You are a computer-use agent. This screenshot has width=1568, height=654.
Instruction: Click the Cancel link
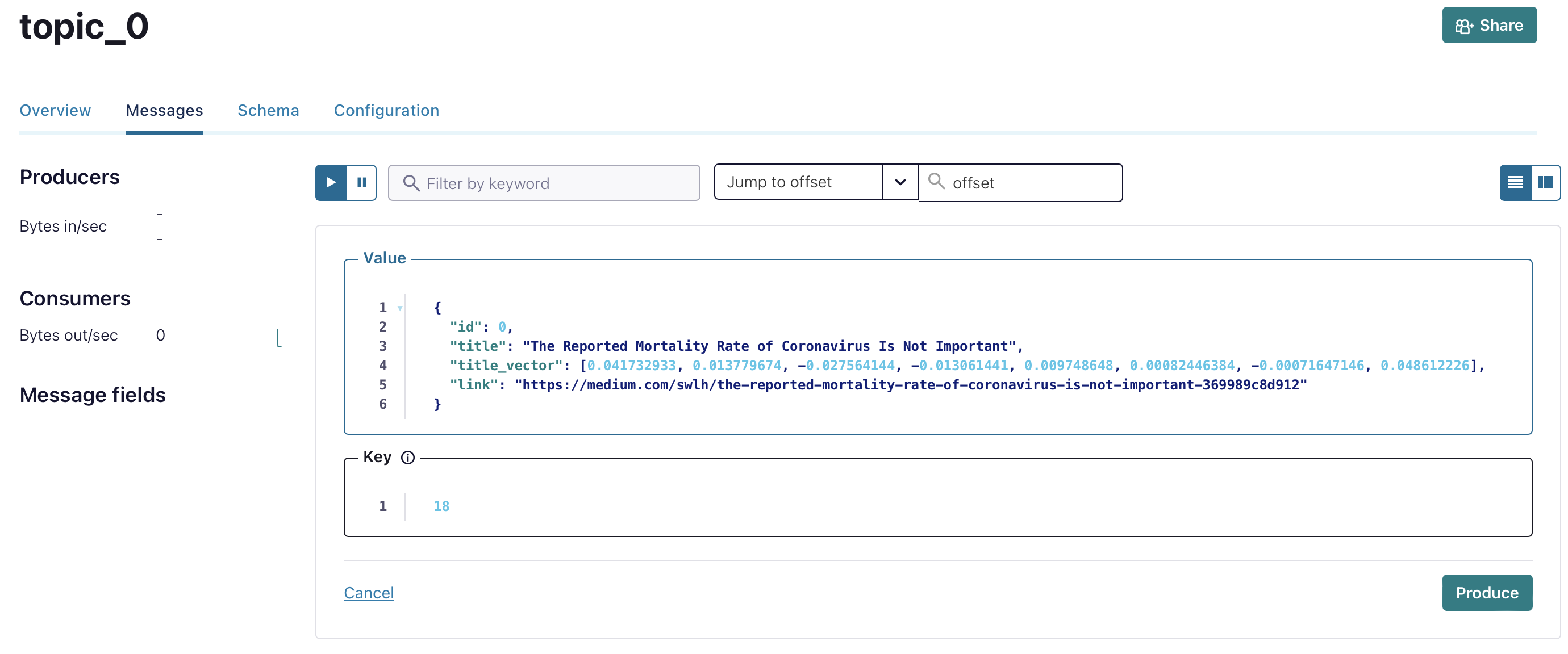click(x=369, y=593)
